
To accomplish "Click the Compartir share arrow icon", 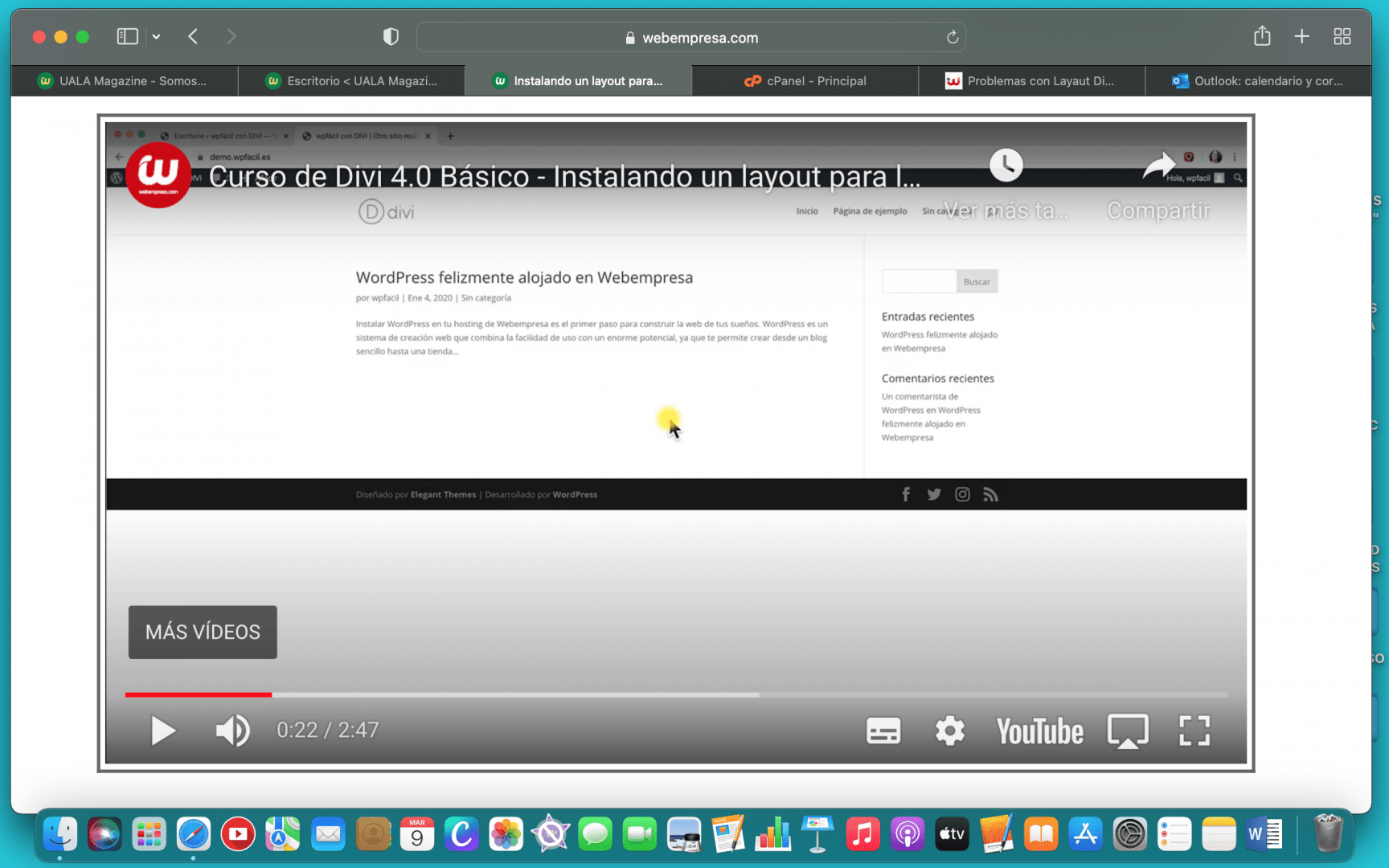I will point(1158,166).
